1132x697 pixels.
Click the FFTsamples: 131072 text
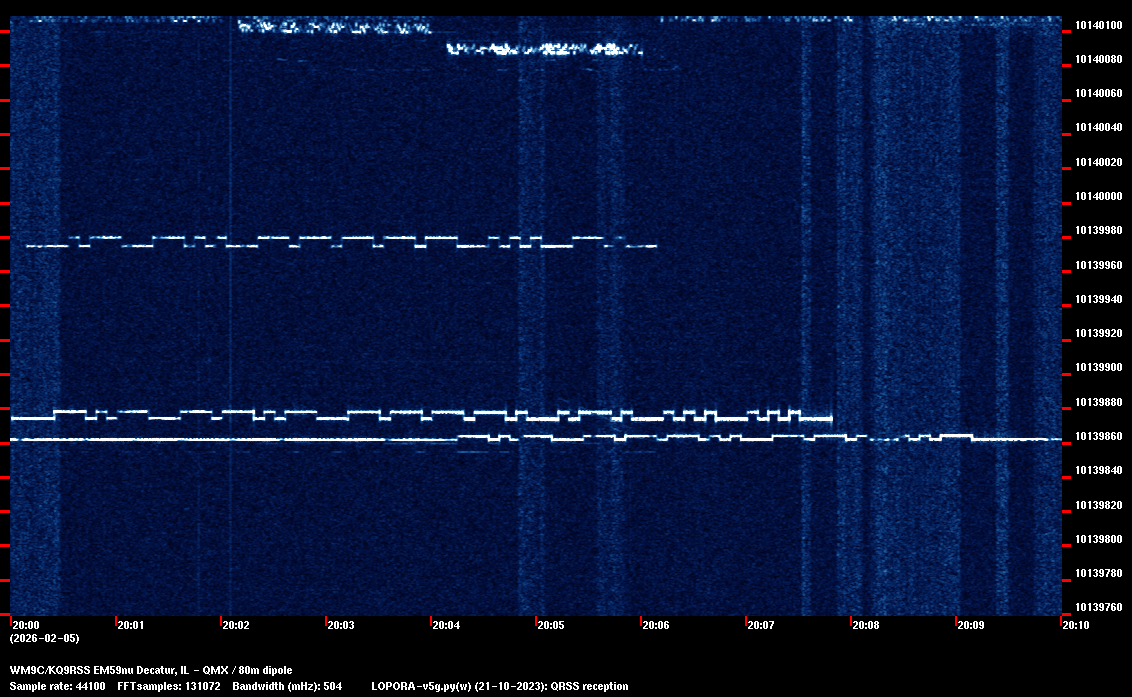[x=169, y=686]
